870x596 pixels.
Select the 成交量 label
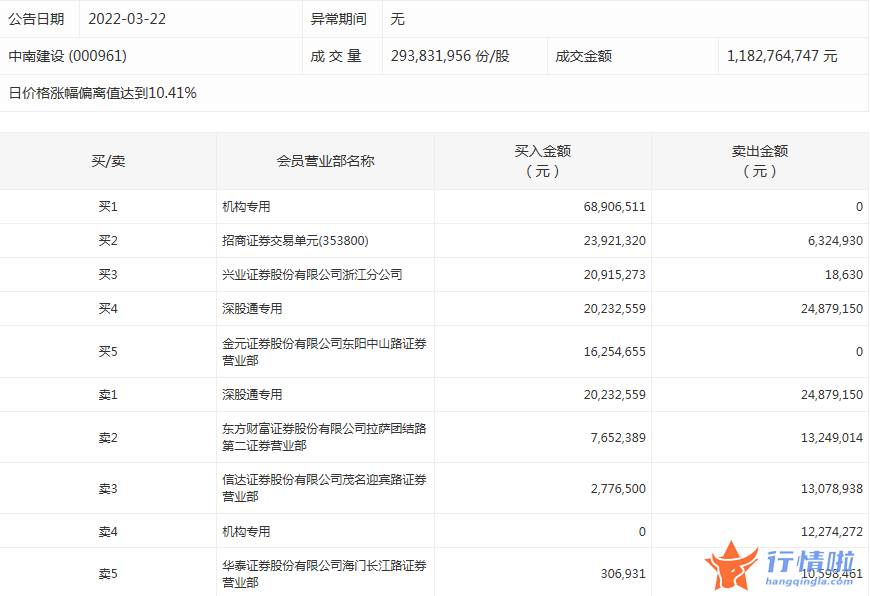click(x=336, y=56)
